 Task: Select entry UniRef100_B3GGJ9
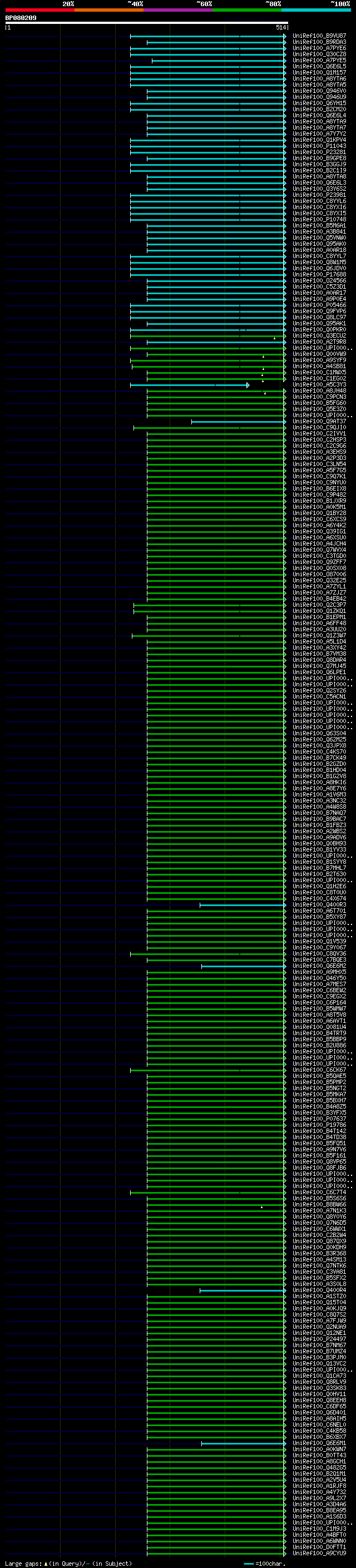click(x=319, y=164)
